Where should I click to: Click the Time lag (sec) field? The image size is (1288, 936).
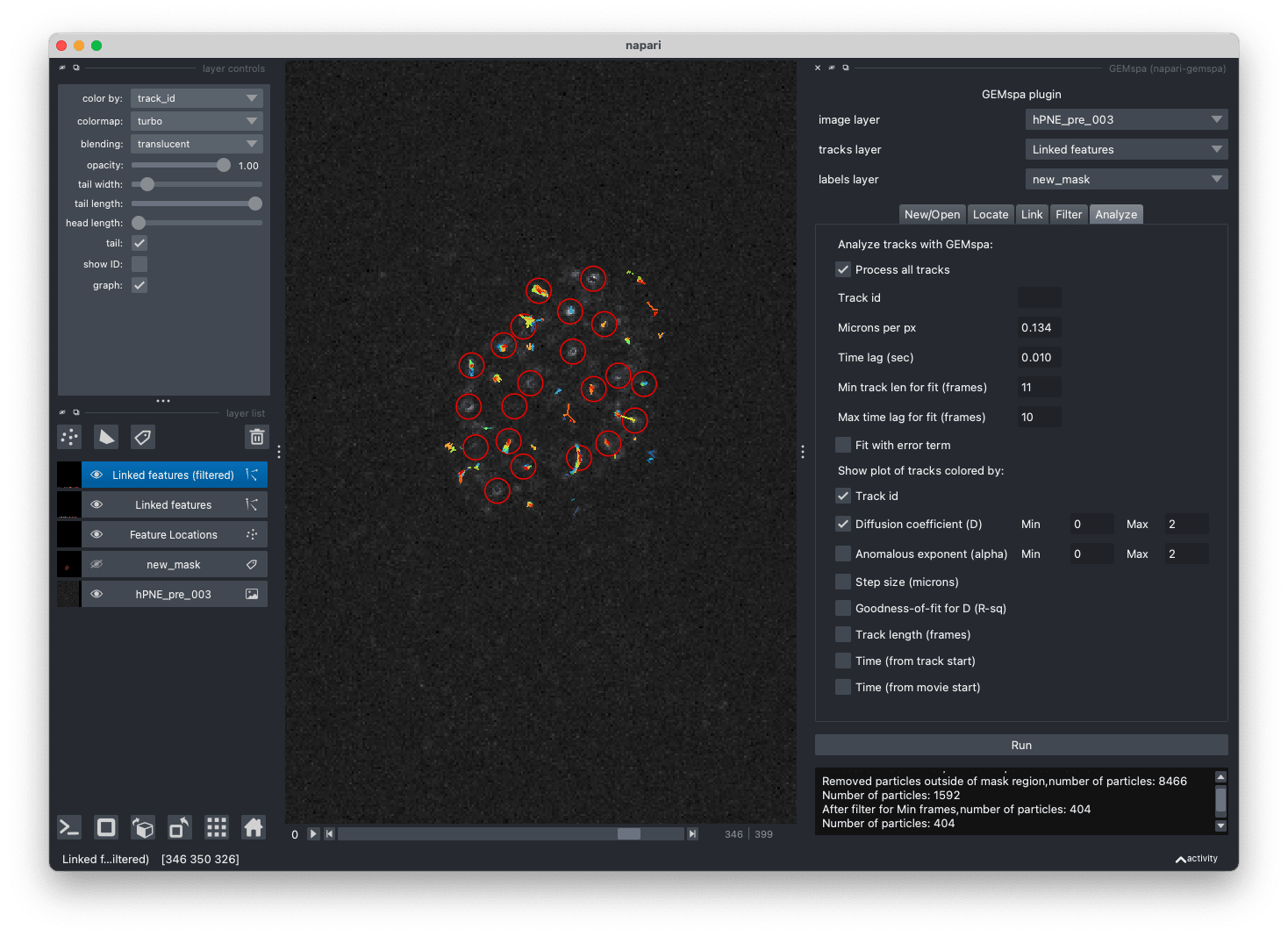click(1040, 357)
